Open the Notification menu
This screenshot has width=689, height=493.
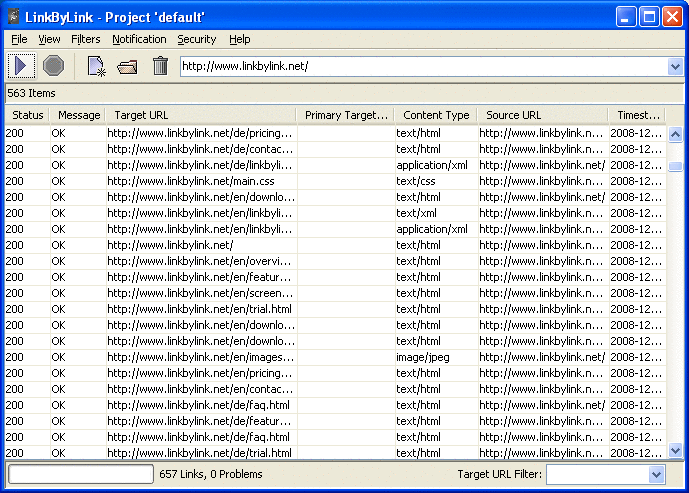tap(139, 40)
